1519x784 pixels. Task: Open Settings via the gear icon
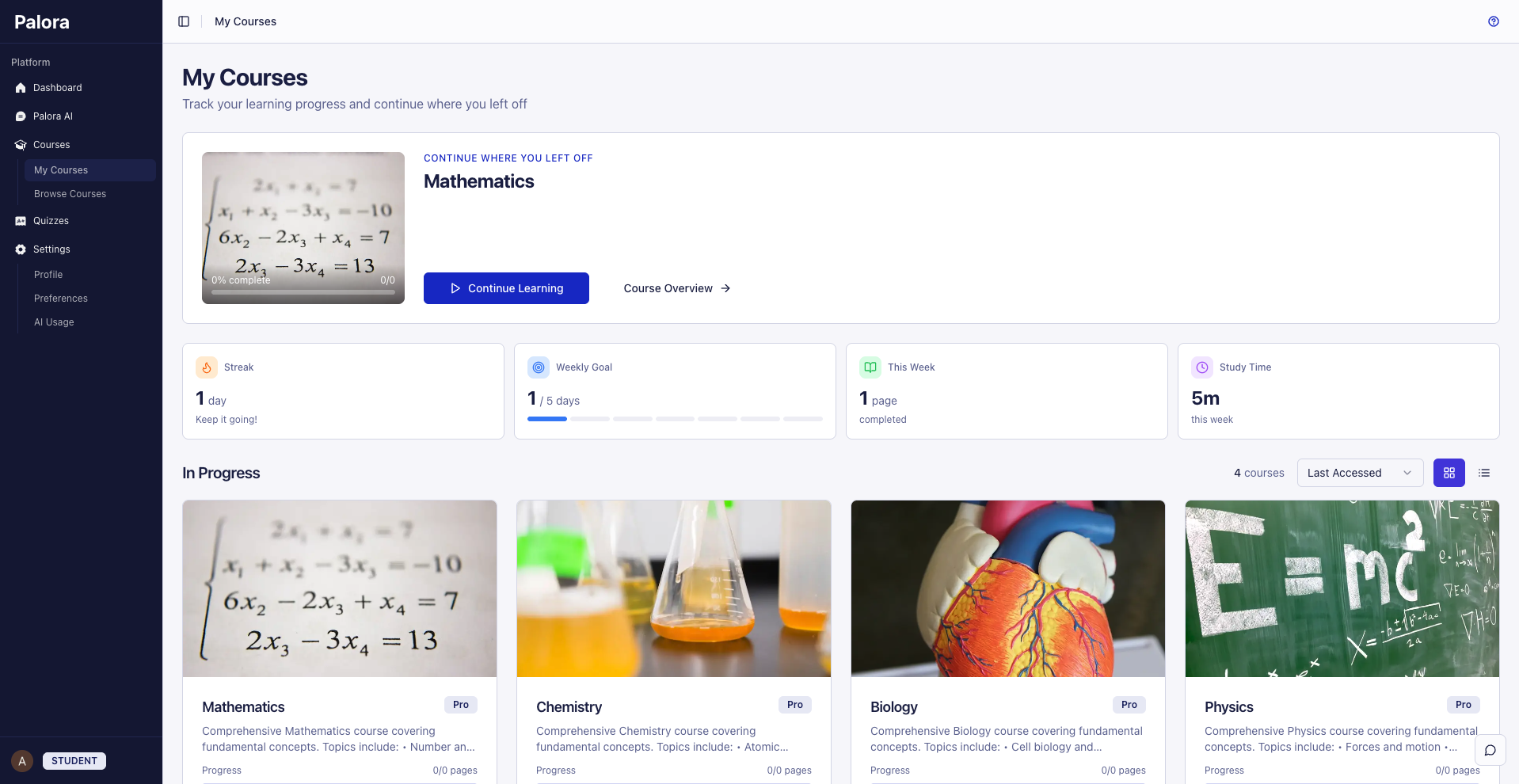click(x=18, y=249)
